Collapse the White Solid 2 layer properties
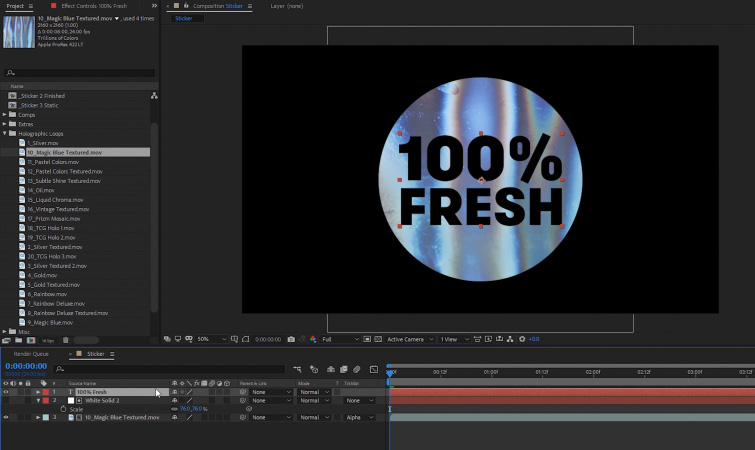 38,400
